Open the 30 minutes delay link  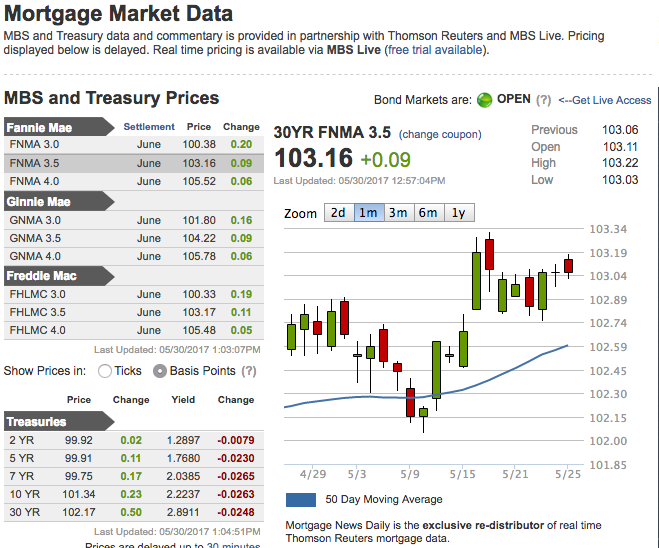pyautogui.click(x=233, y=545)
